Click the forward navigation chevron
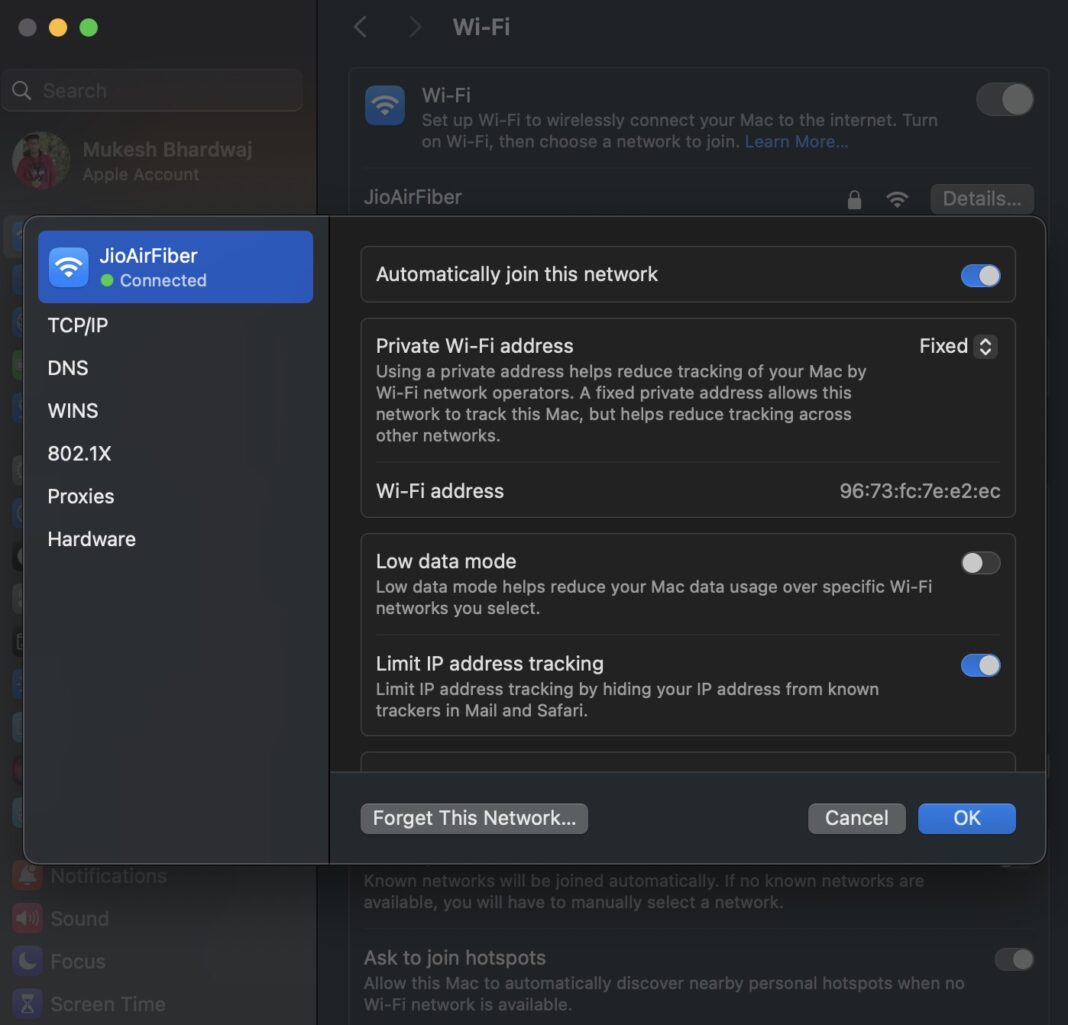 (414, 27)
